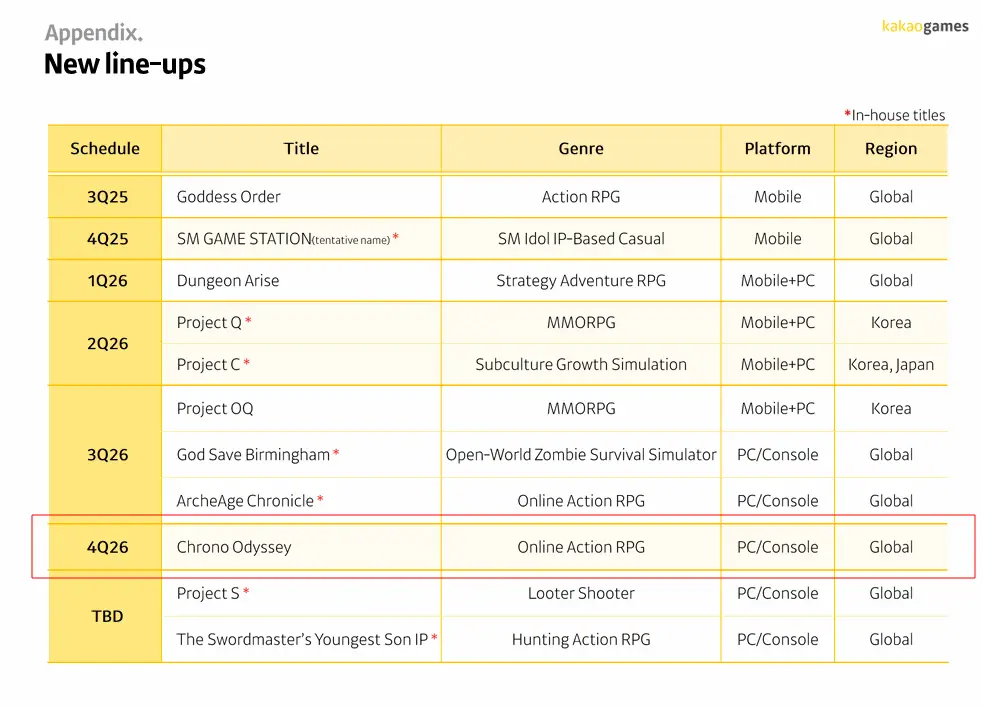Screen dimensions: 983x706
Task: Click 'Online Action RPG' in ArcheAge Chronicle row
Action: point(581,501)
